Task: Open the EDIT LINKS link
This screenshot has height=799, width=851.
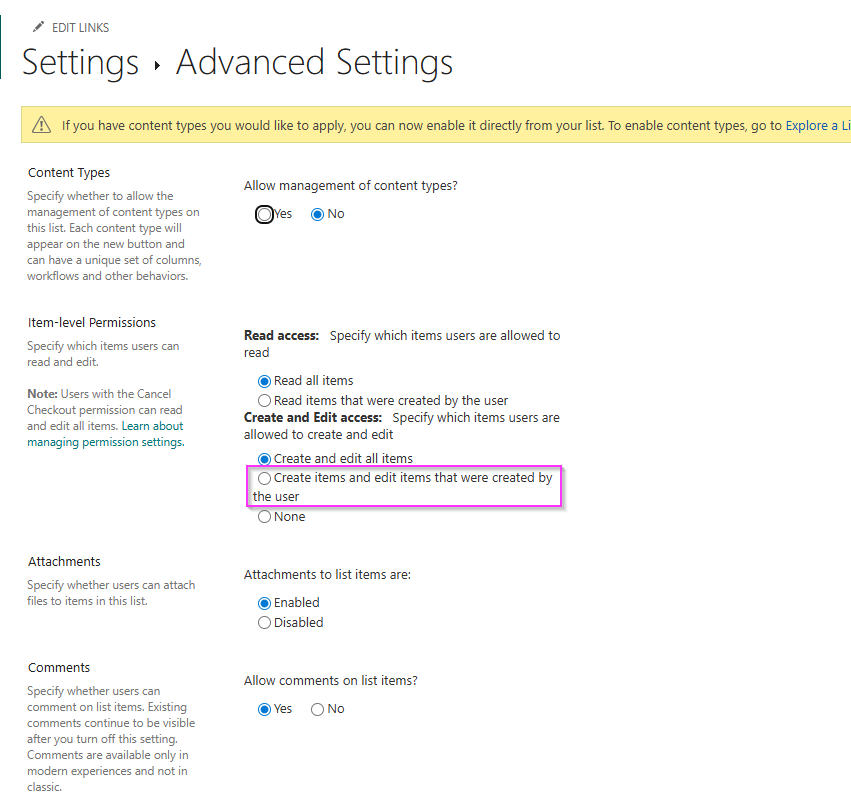Action: pyautogui.click(x=80, y=27)
